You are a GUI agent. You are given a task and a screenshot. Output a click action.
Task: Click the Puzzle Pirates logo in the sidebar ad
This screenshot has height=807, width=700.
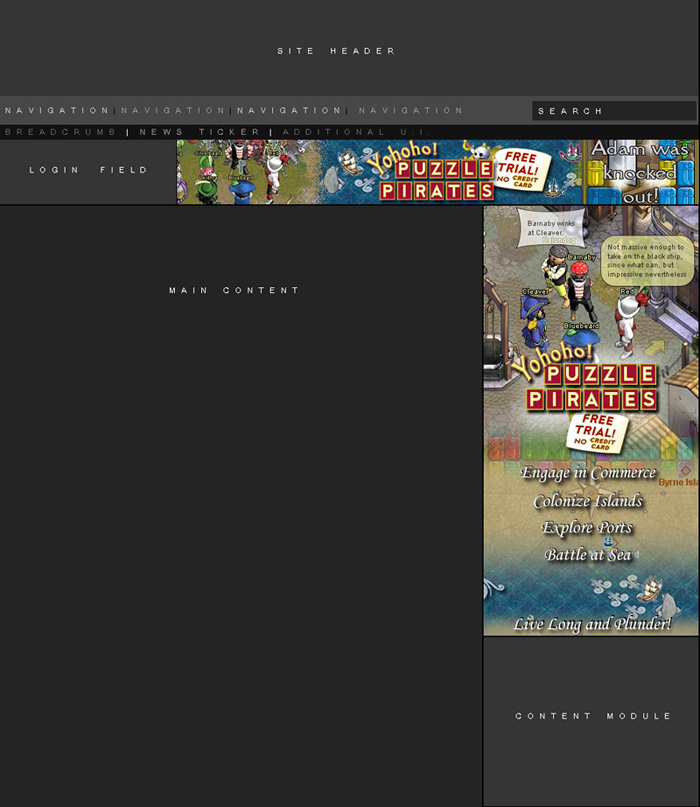587,380
